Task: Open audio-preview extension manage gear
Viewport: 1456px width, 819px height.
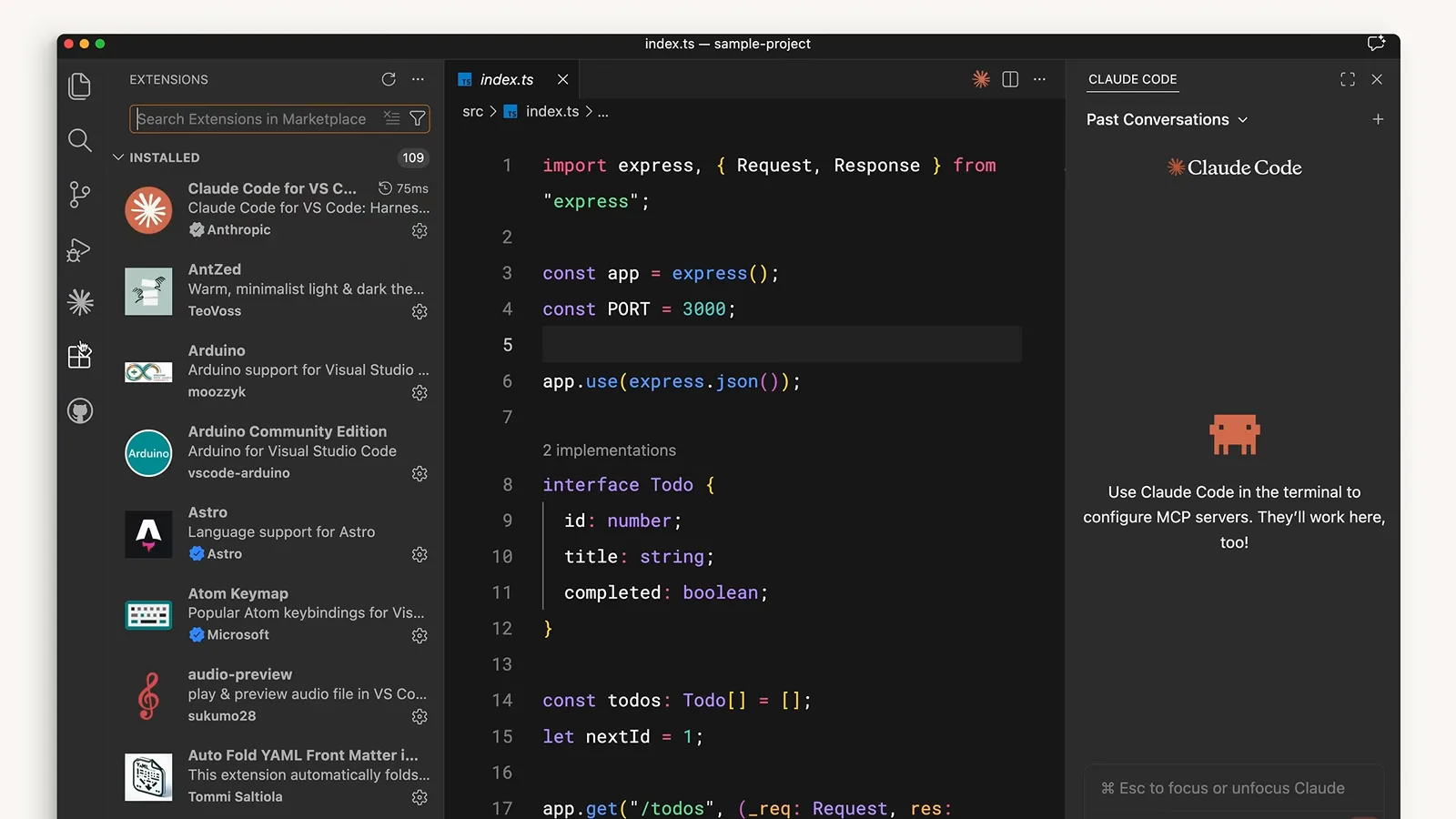Action: (x=420, y=717)
